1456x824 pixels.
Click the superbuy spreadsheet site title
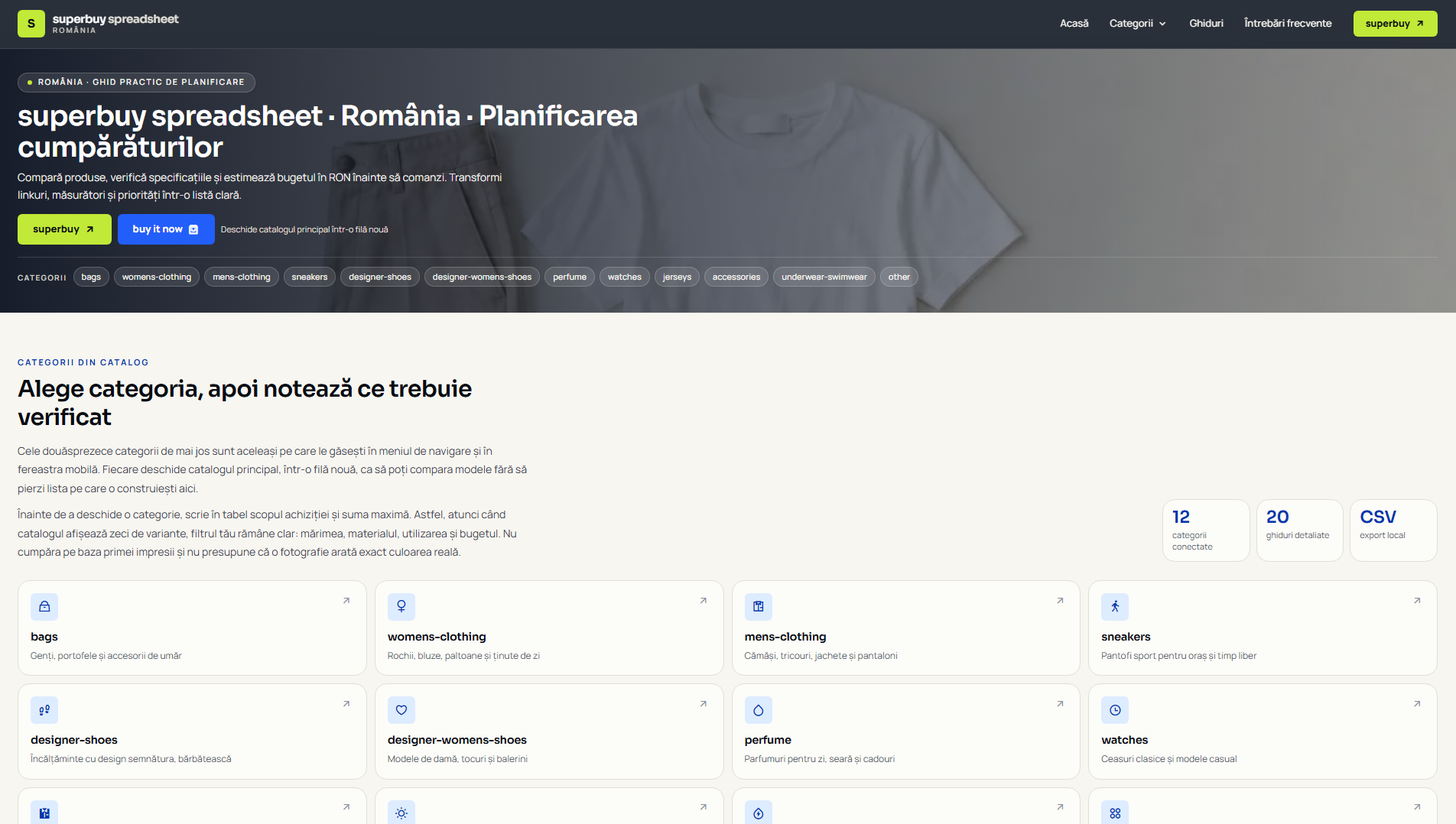pyautogui.click(x=115, y=19)
